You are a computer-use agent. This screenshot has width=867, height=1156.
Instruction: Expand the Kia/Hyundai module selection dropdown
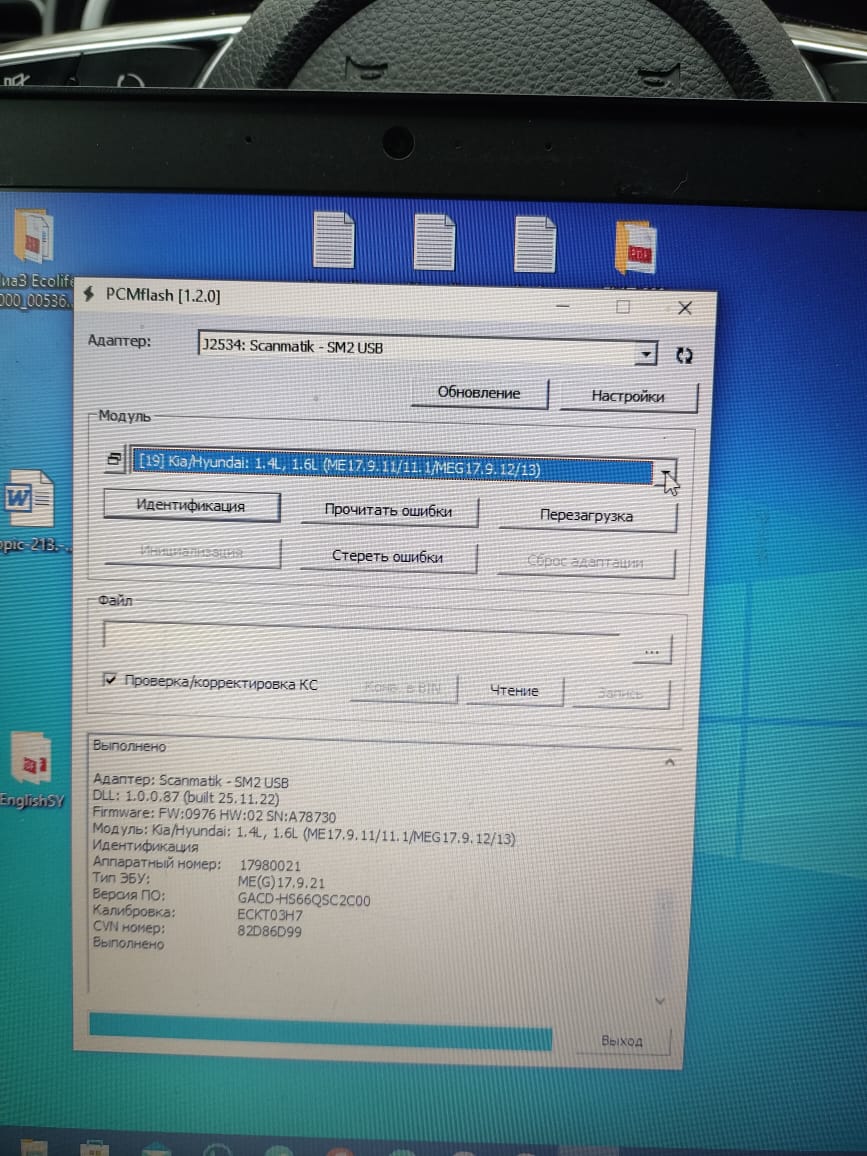tap(664, 473)
